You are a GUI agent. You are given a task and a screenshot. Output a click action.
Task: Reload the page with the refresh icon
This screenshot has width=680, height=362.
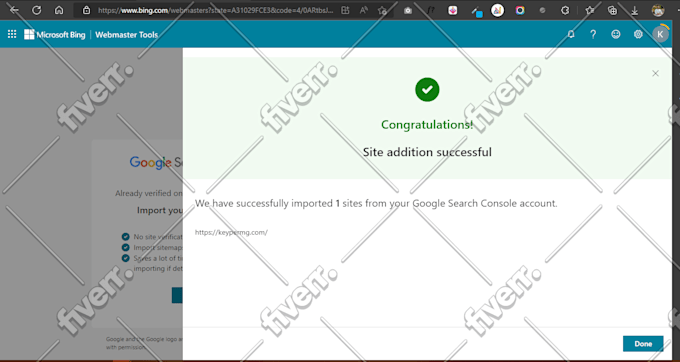(37, 10)
